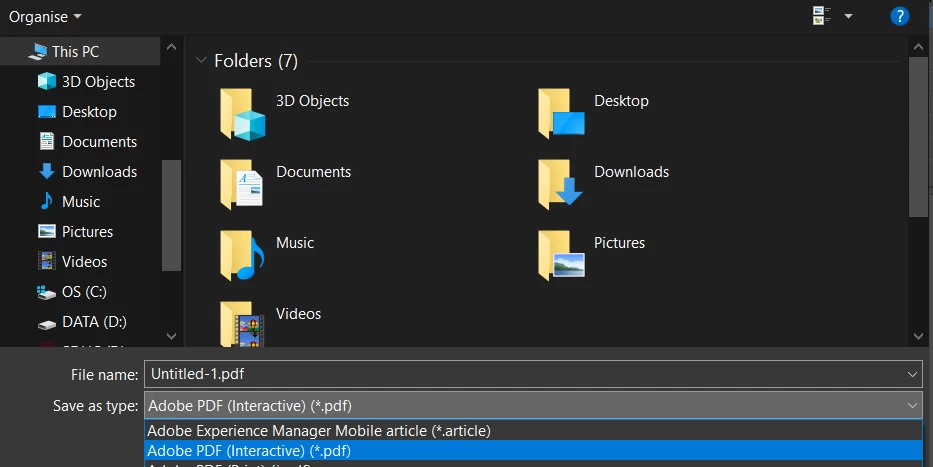Click the view layout icon

coord(822,16)
